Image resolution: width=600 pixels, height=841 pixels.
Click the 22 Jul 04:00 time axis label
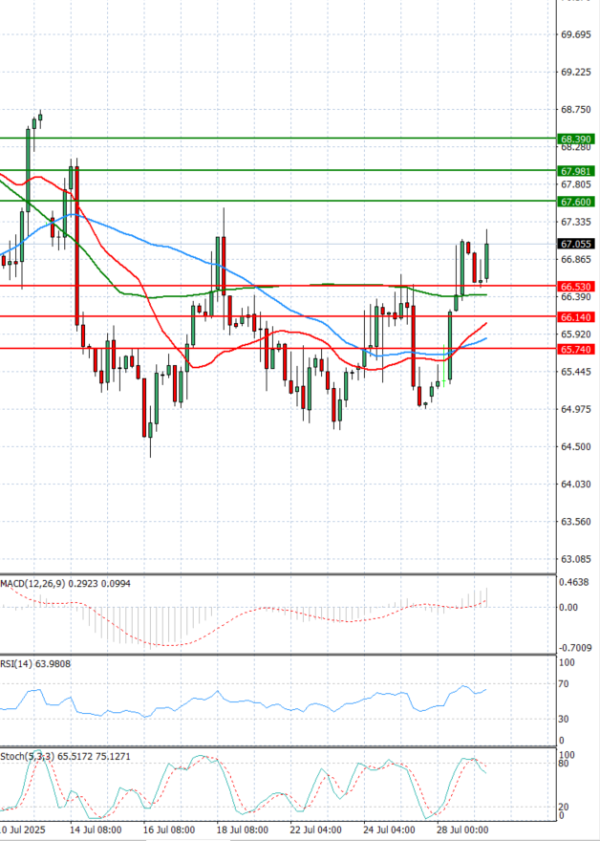pos(316,830)
